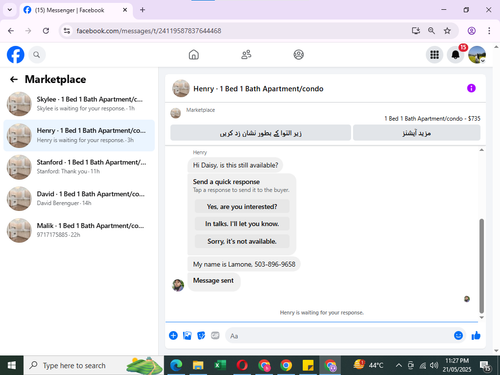Open the tab search dropdown arrow
Image resolution: width=500 pixels, height=375 pixels.
point(10,10)
